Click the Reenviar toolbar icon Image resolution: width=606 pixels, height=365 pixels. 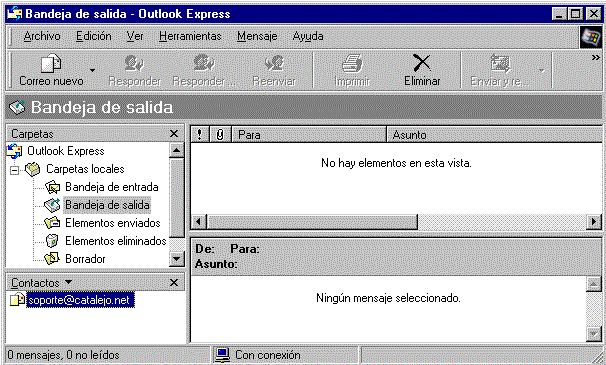274,63
